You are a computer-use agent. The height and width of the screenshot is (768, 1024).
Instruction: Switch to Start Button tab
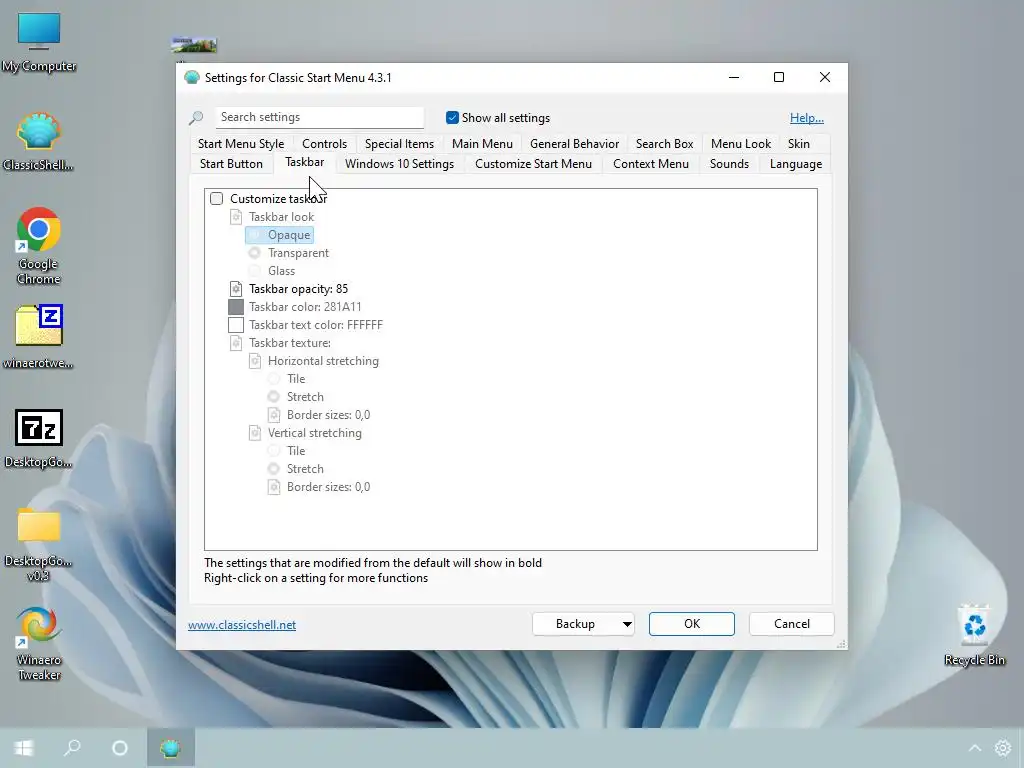point(231,164)
